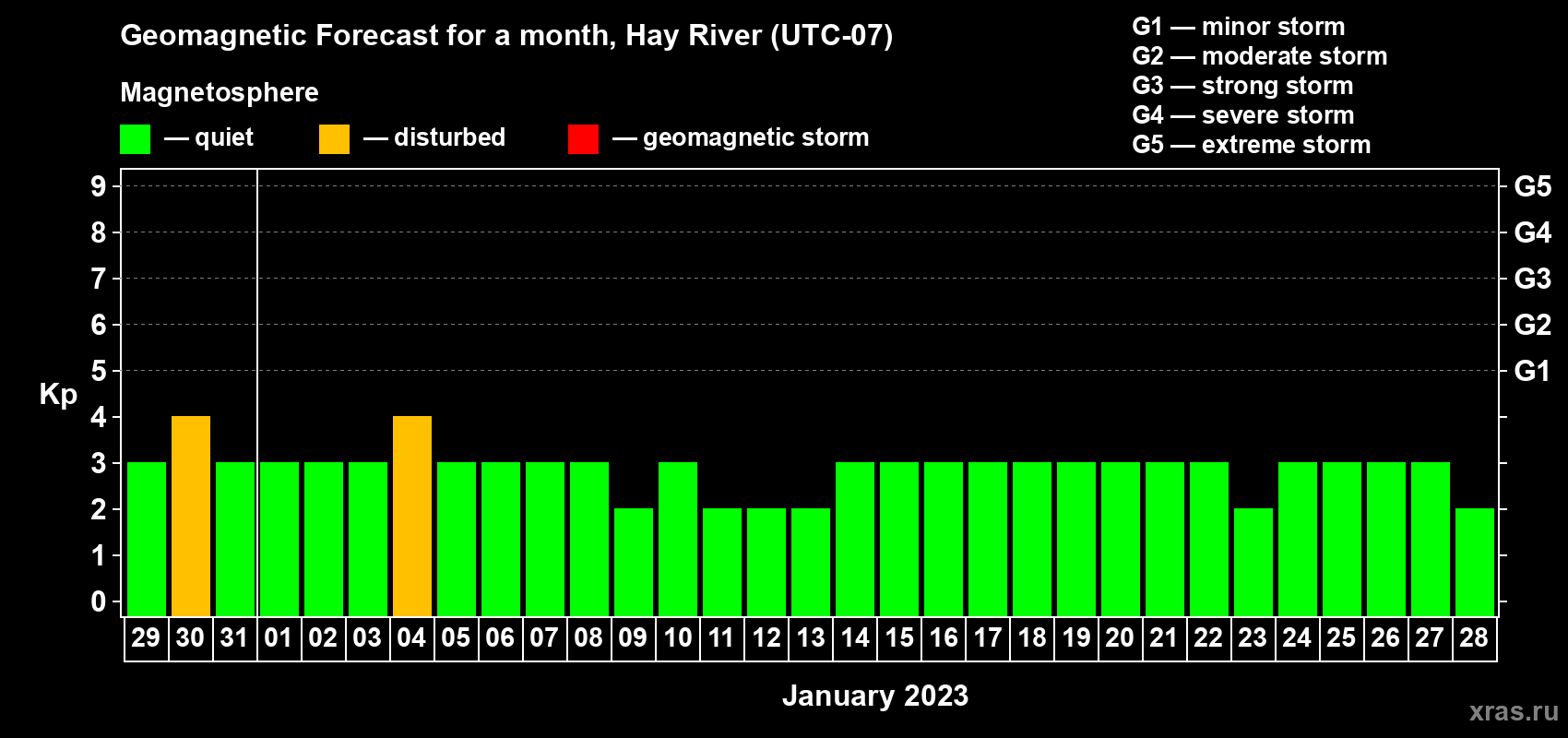Click the bar for January 14
Screen dimensions: 1568x738
click(855, 539)
